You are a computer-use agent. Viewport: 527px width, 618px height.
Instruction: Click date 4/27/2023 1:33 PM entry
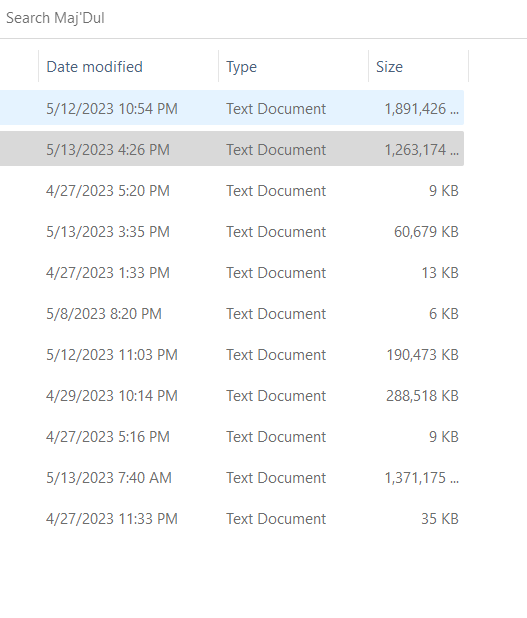point(108,273)
